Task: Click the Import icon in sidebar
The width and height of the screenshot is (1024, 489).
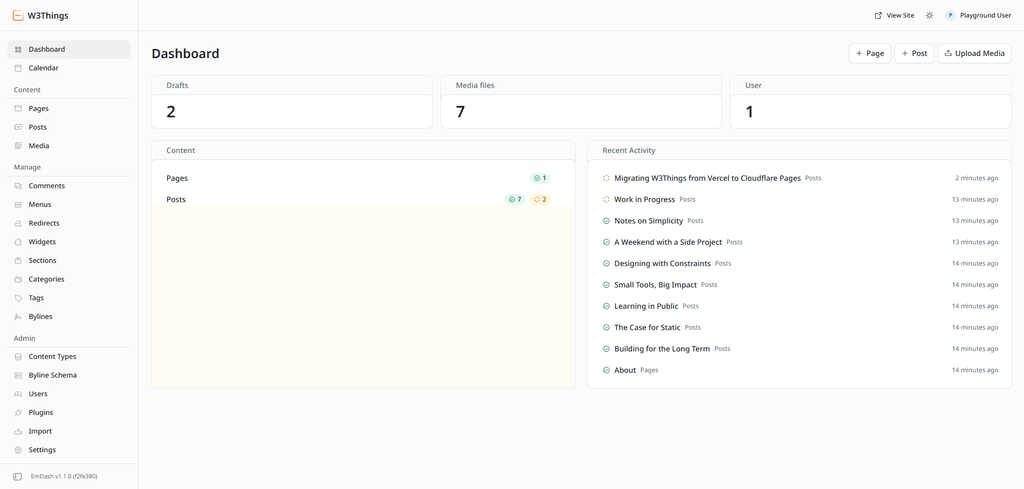Action: [x=18, y=432]
